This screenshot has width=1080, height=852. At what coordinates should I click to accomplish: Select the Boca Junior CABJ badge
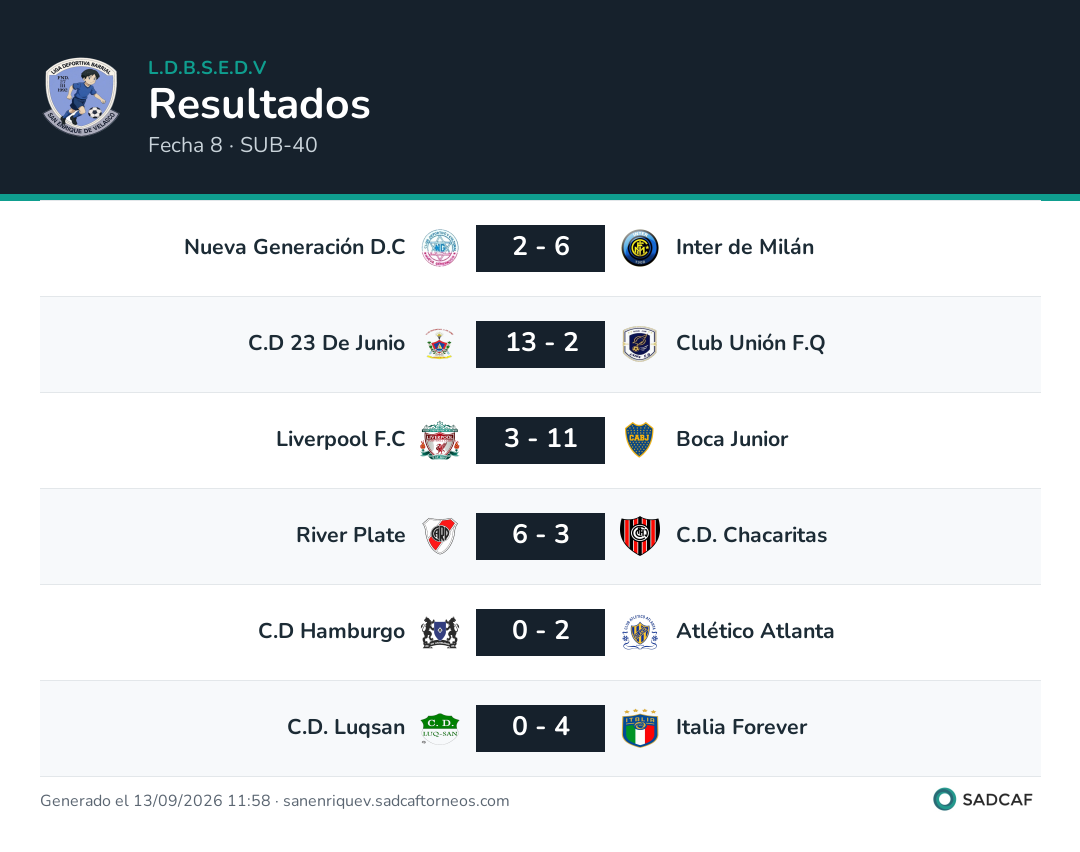click(640, 440)
